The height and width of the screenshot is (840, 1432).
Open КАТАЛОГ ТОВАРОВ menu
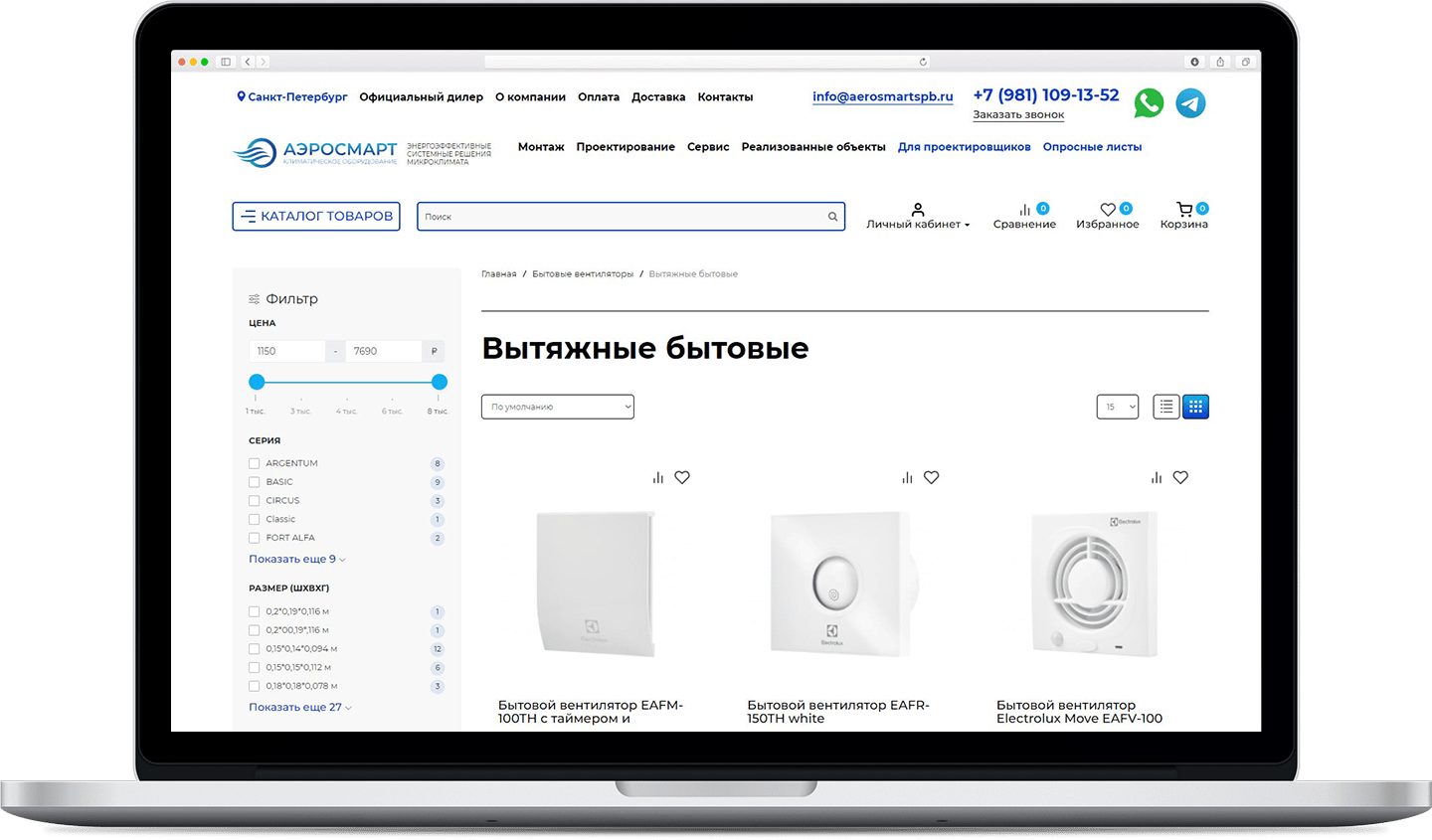(x=316, y=217)
